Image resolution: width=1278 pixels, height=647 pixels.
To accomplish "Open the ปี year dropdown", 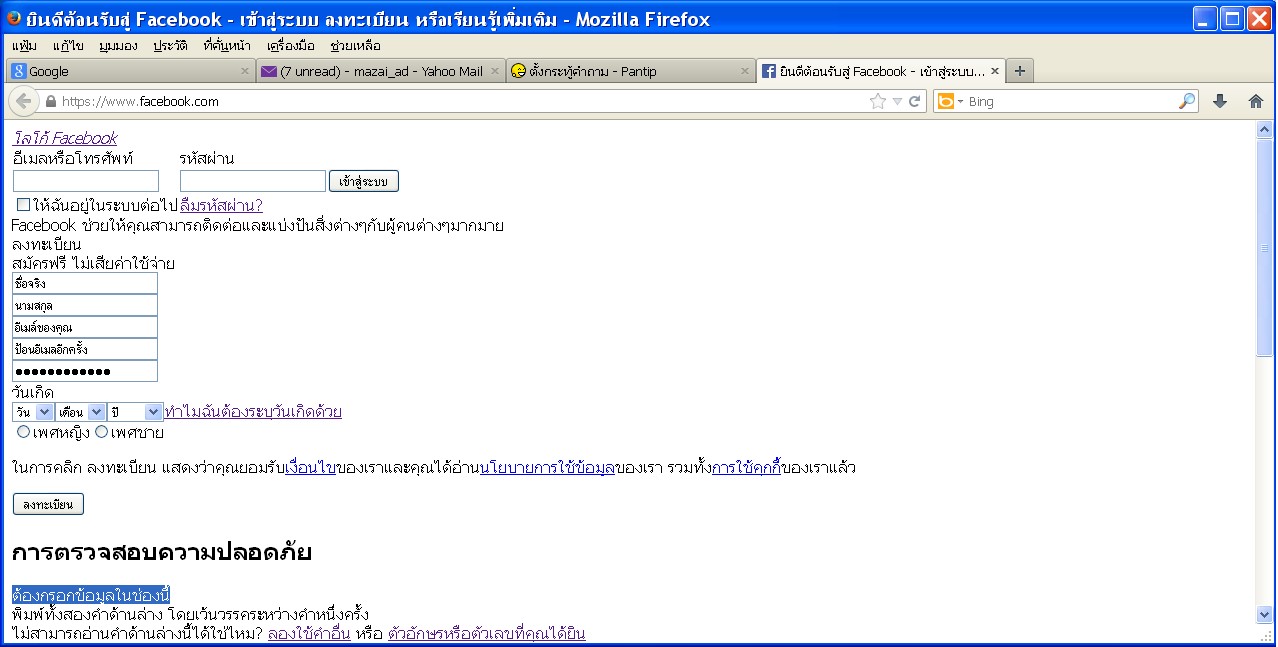I will coord(135,412).
